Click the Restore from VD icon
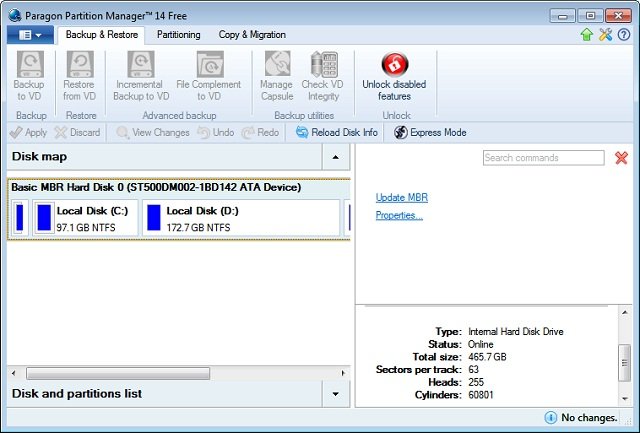 pyautogui.click(x=80, y=64)
